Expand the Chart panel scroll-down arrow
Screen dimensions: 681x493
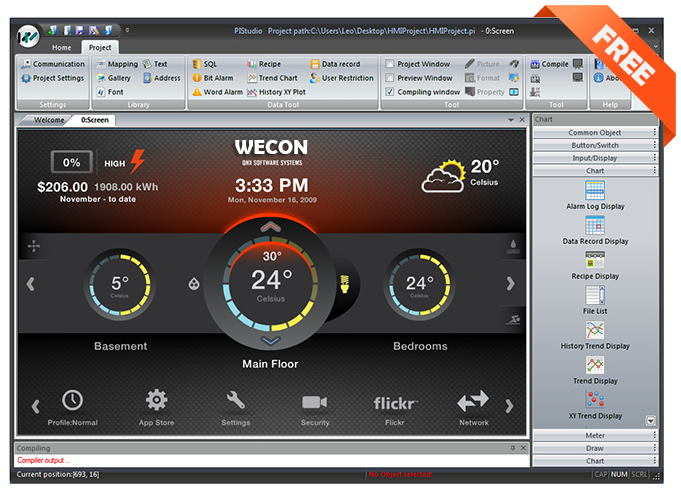point(650,420)
